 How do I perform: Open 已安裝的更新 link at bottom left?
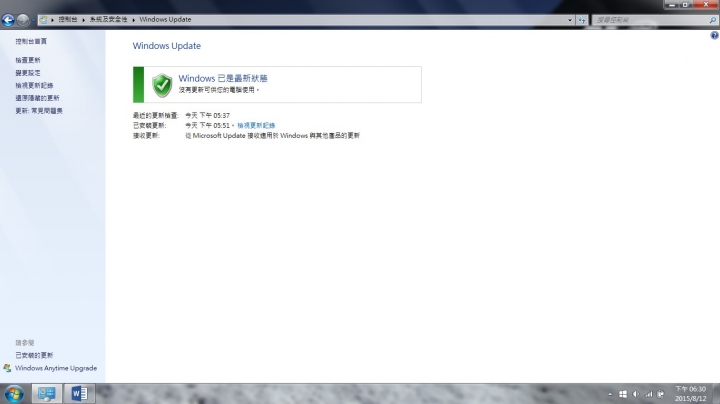click(x=34, y=355)
